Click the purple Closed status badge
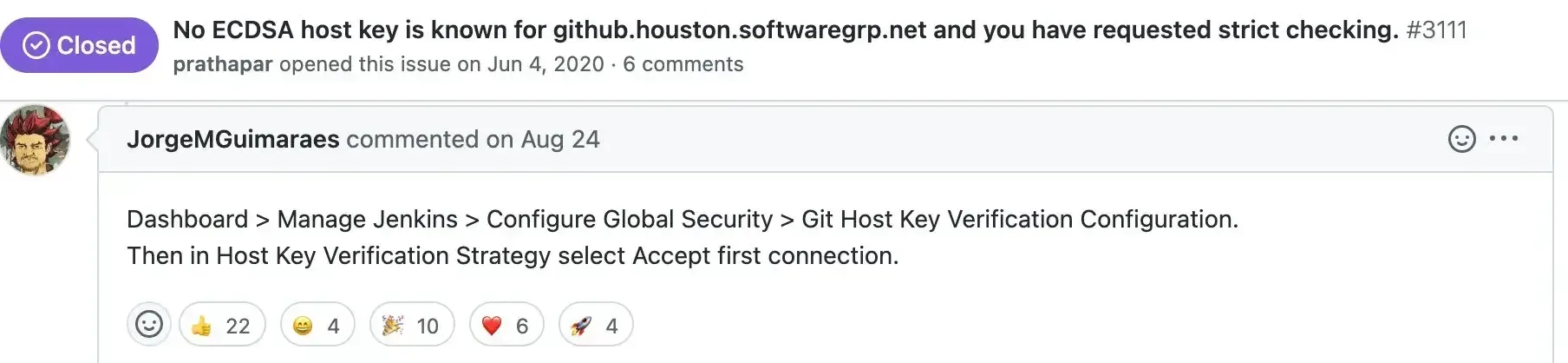Image resolution: width=1568 pixels, height=363 pixels. (80, 45)
